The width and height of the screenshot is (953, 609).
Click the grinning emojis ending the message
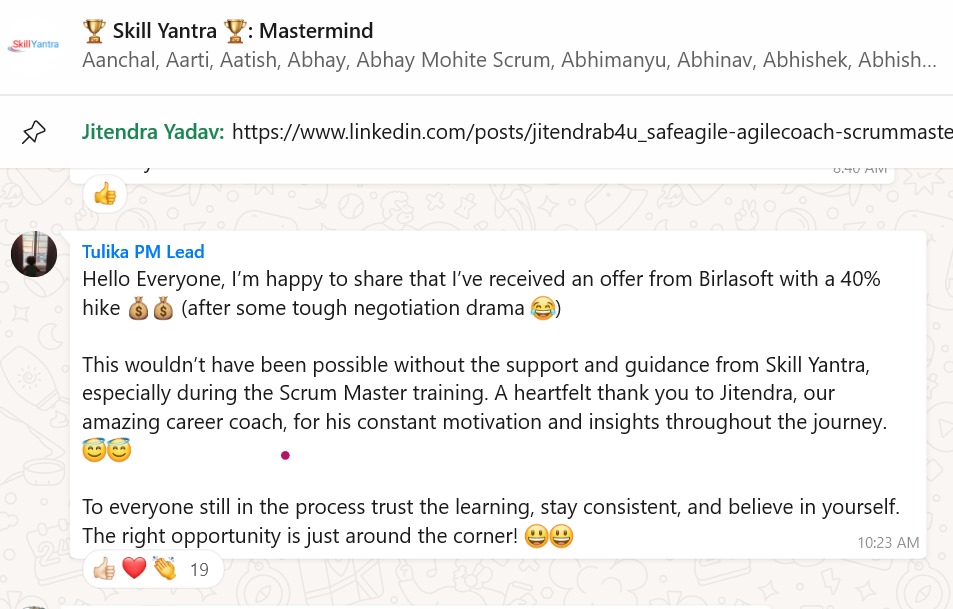point(549,537)
